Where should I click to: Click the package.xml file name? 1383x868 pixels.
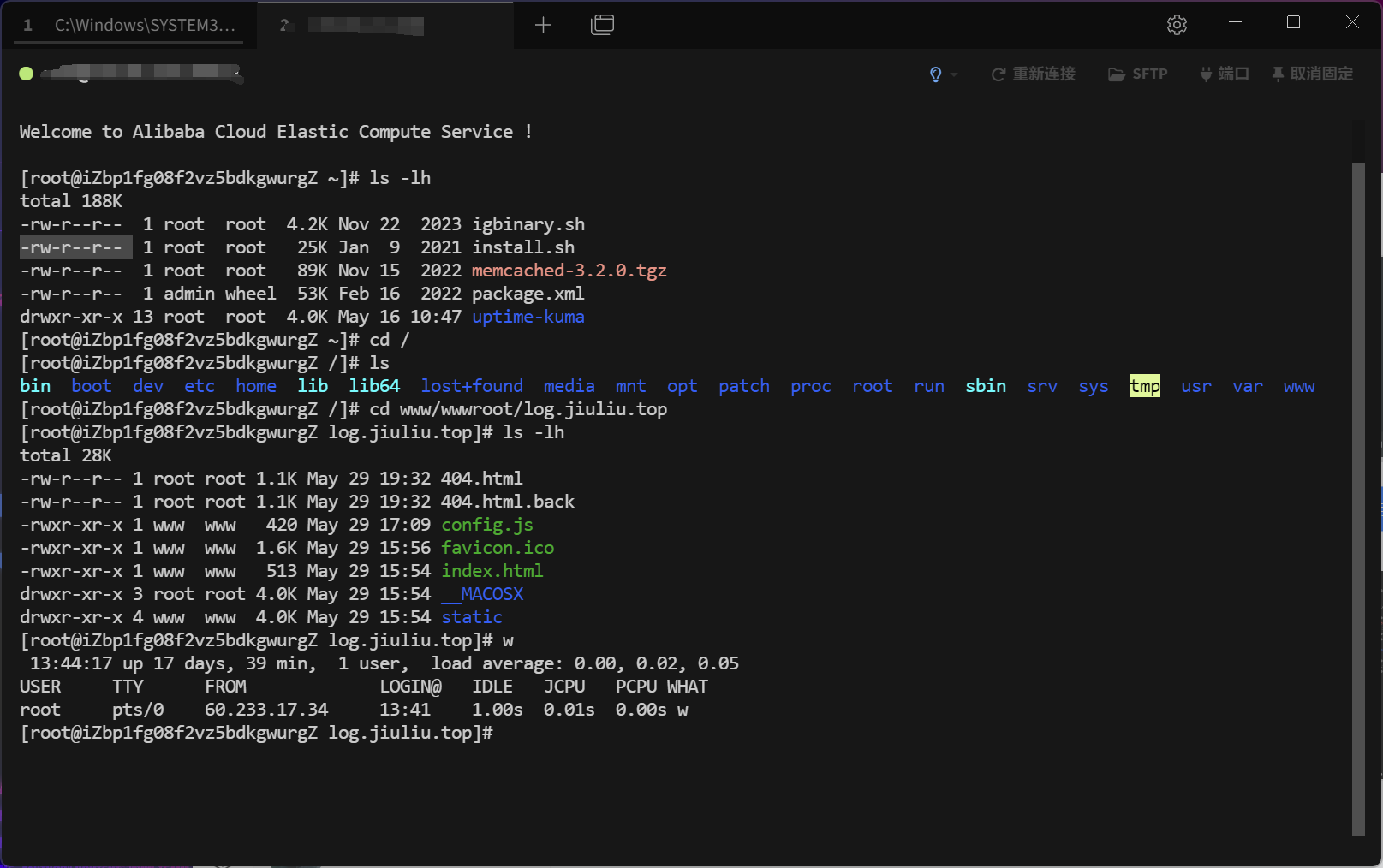pos(528,294)
